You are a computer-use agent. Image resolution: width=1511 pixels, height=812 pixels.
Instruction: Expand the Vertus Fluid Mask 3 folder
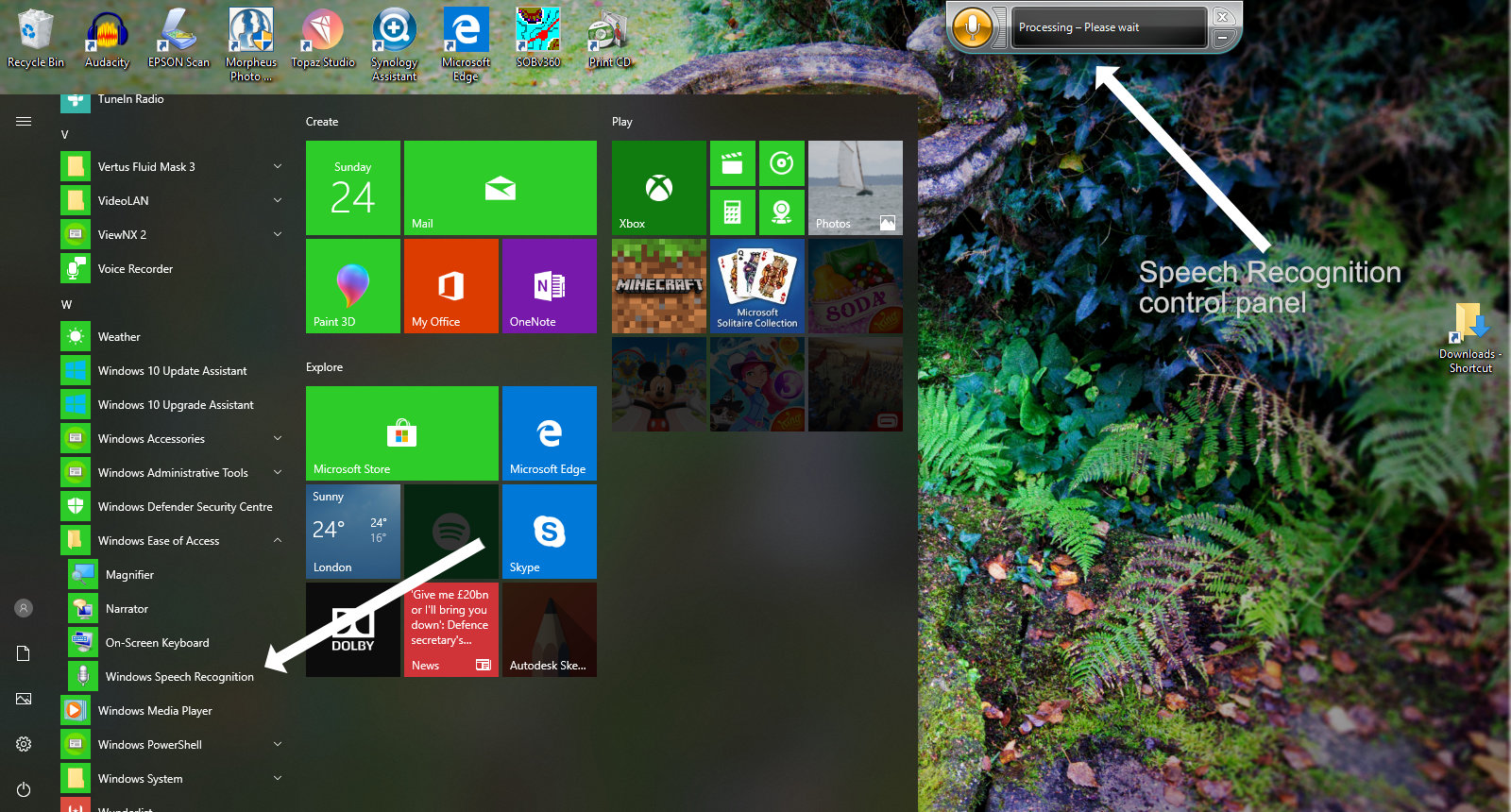[x=278, y=166]
